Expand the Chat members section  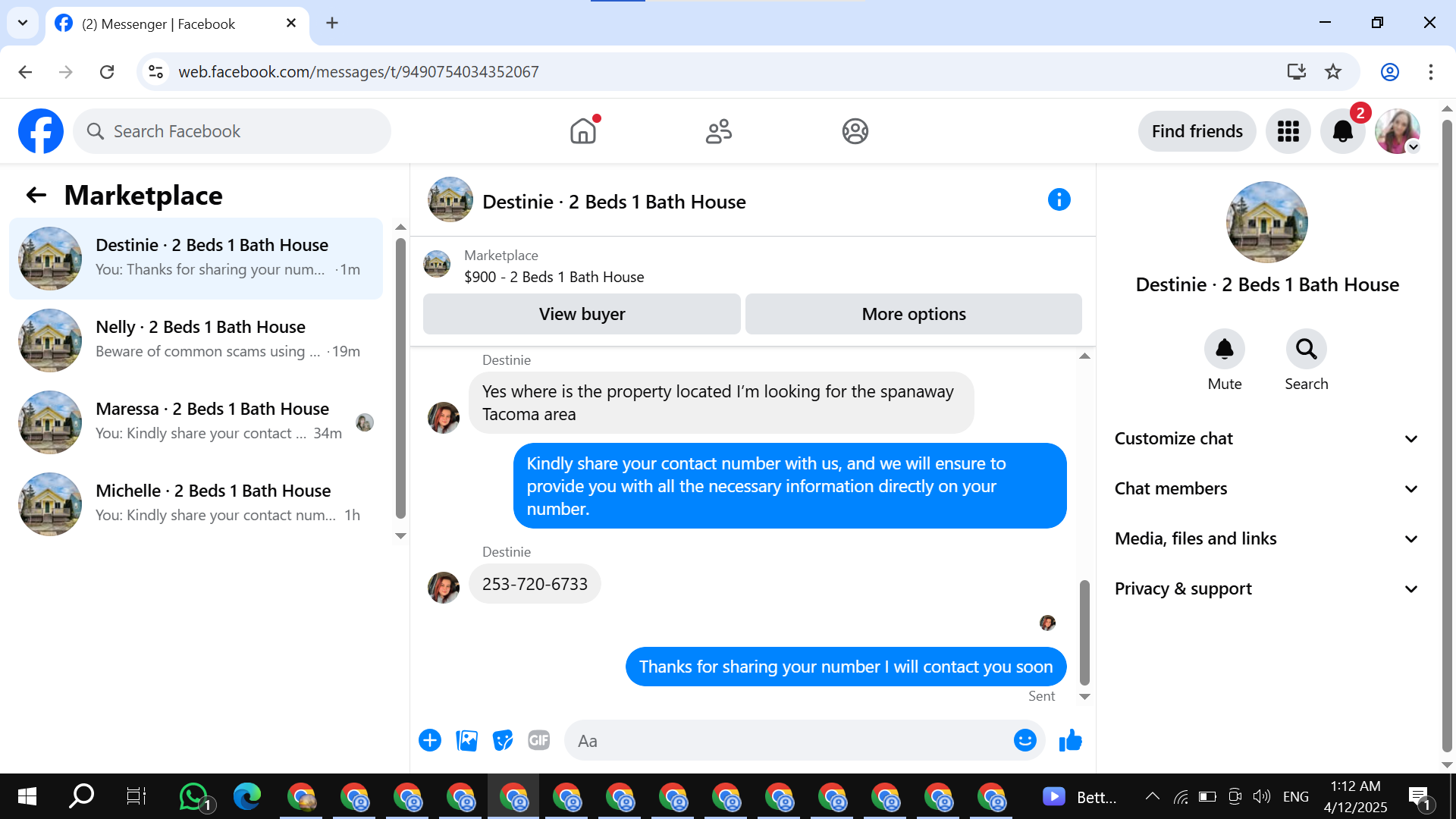1266,489
